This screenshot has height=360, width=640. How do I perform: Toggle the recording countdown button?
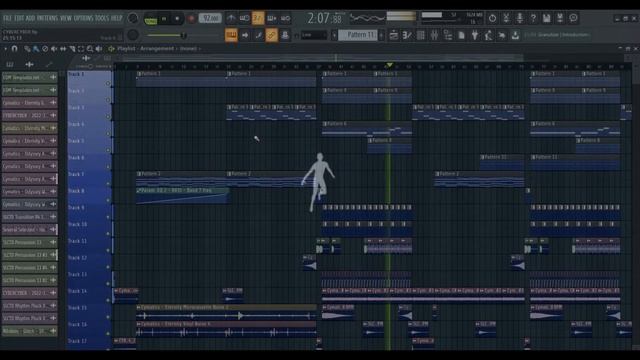pos(258,18)
